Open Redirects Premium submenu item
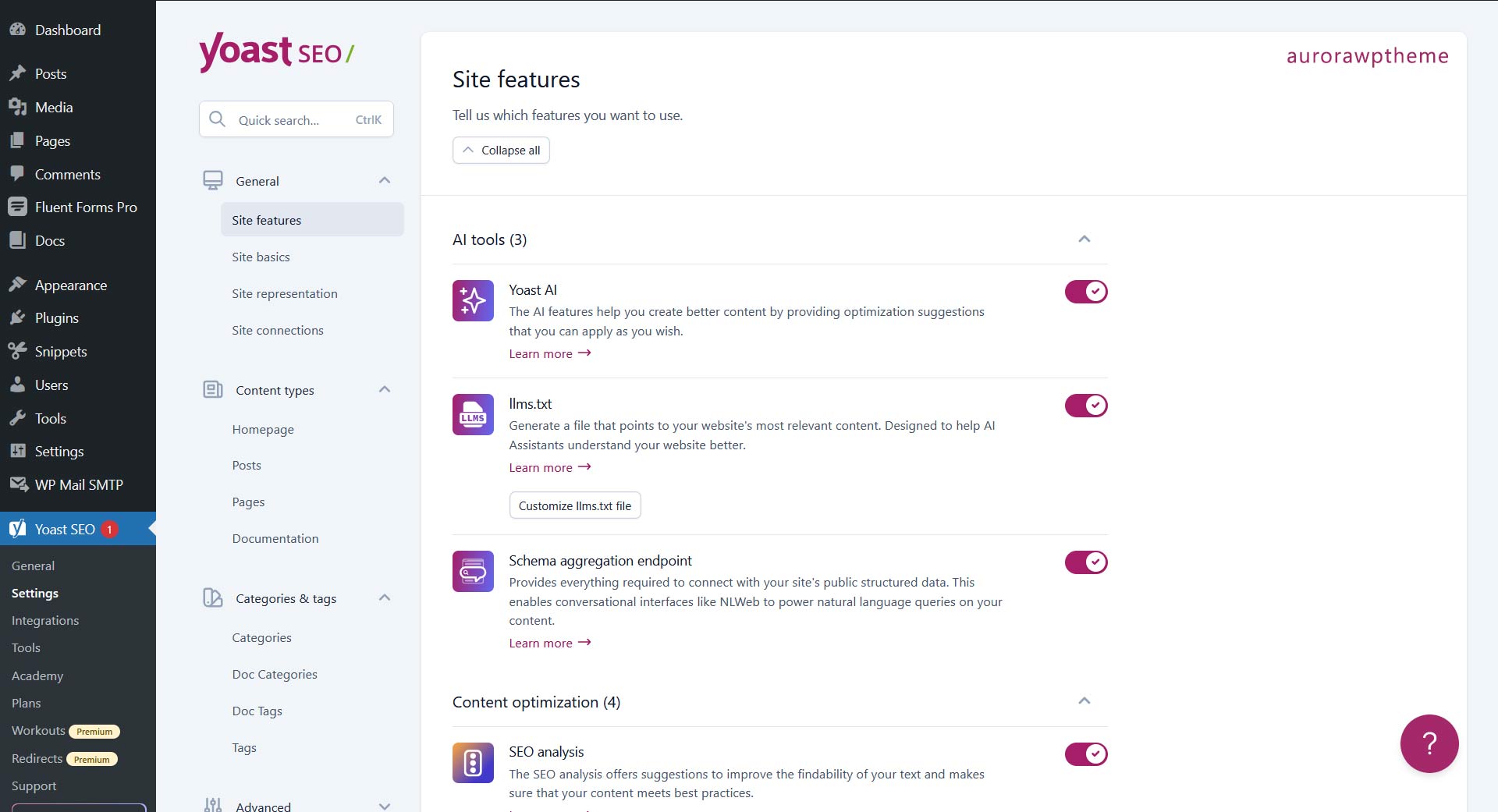 click(65, 758)
